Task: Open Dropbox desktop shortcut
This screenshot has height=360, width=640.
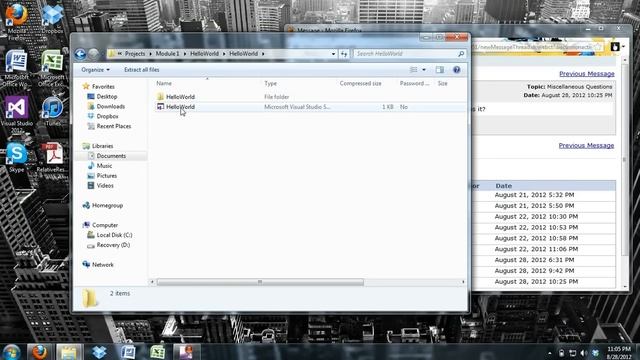Action: tap(52, 18)
